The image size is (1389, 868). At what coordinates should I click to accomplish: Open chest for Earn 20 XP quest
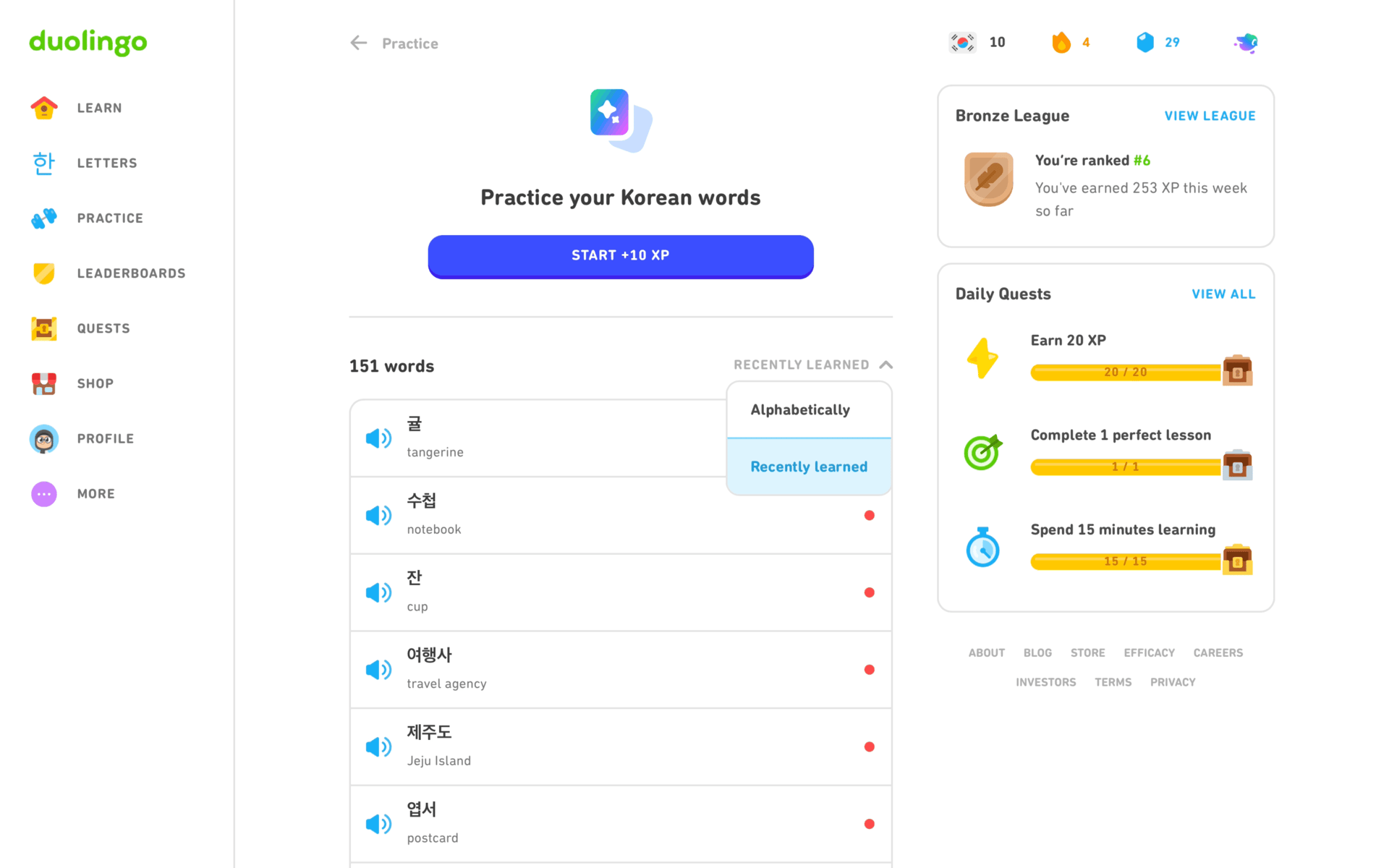tap(1237, 370)
